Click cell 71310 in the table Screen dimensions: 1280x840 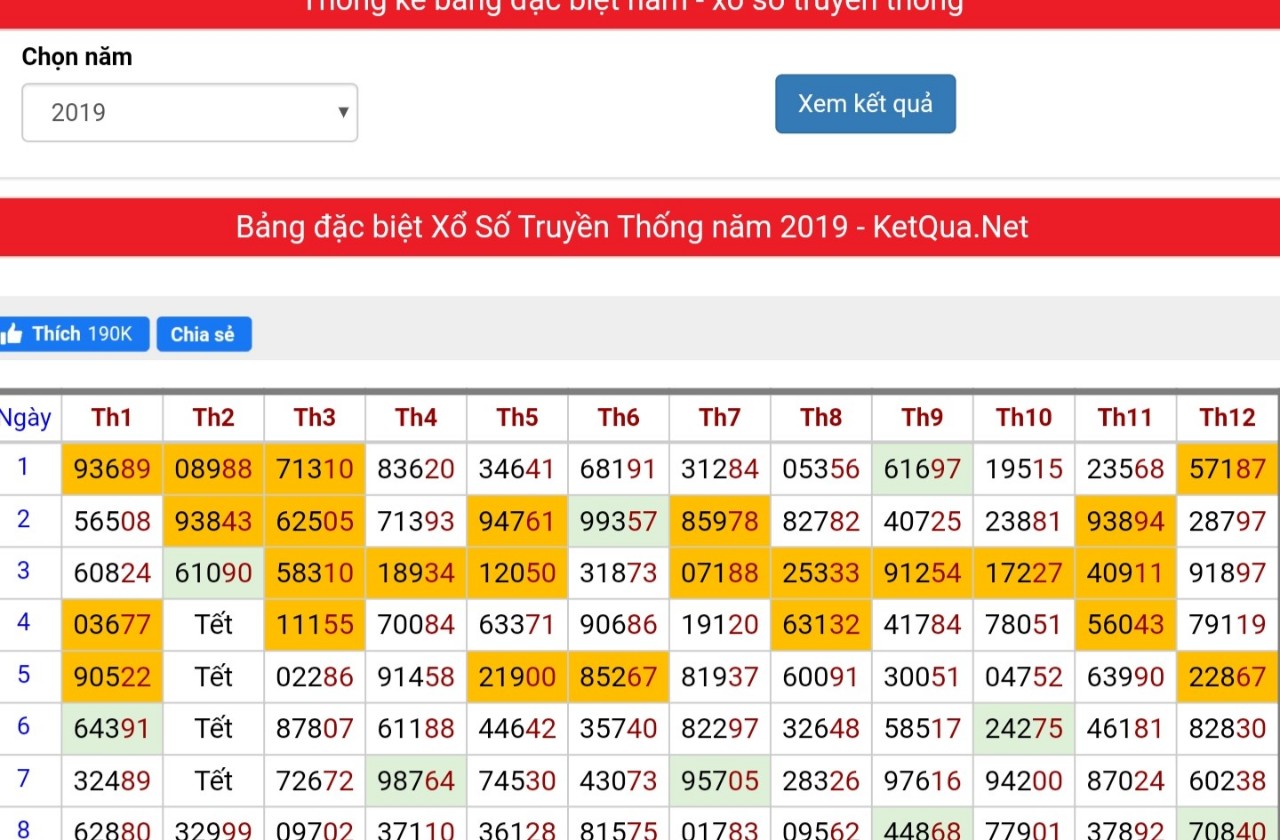314,469
